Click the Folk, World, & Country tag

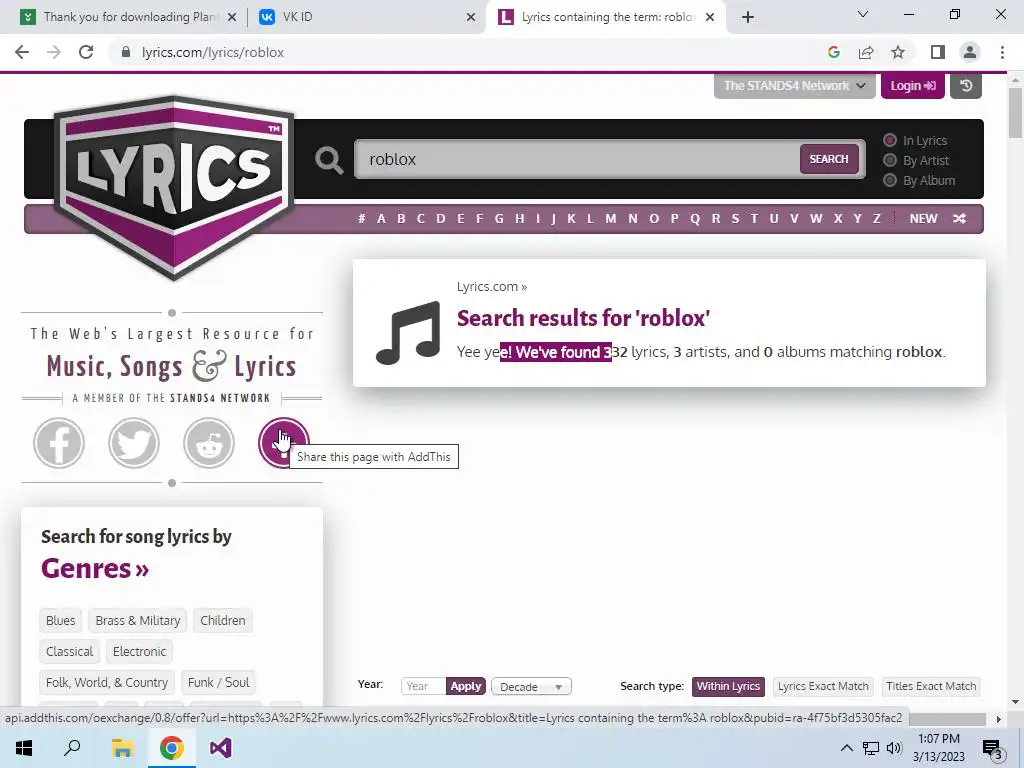[106, 682]
